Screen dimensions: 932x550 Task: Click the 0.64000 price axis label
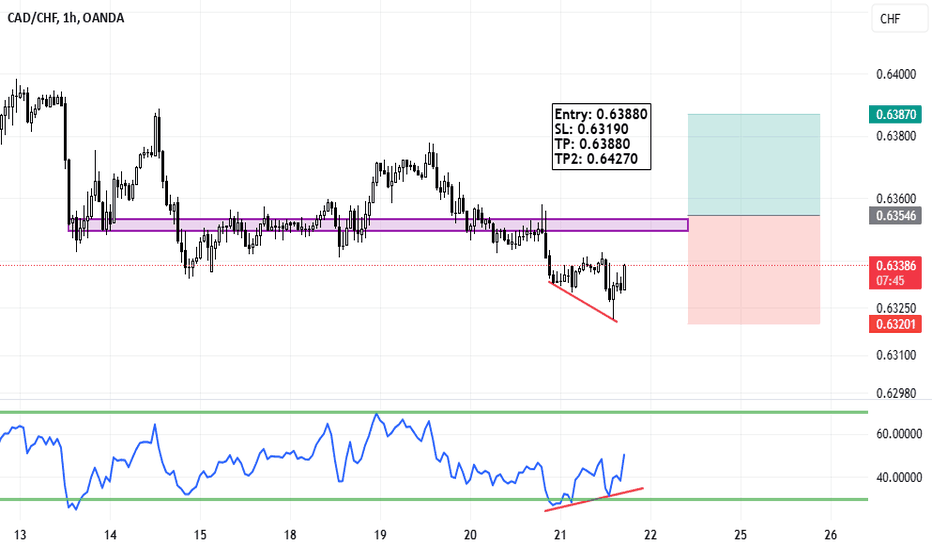pyautogui.click(x=896, y=74)
